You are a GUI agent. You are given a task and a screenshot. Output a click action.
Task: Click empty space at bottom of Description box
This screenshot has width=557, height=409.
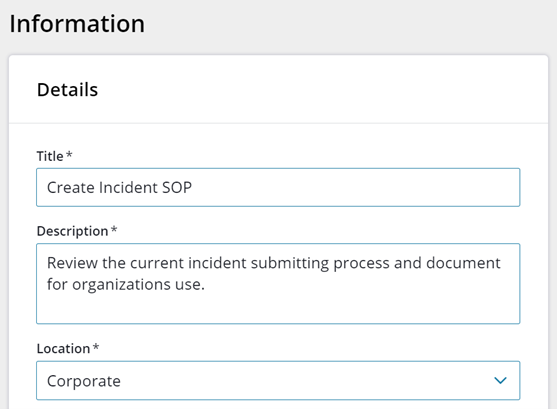(x=278, y=309)
